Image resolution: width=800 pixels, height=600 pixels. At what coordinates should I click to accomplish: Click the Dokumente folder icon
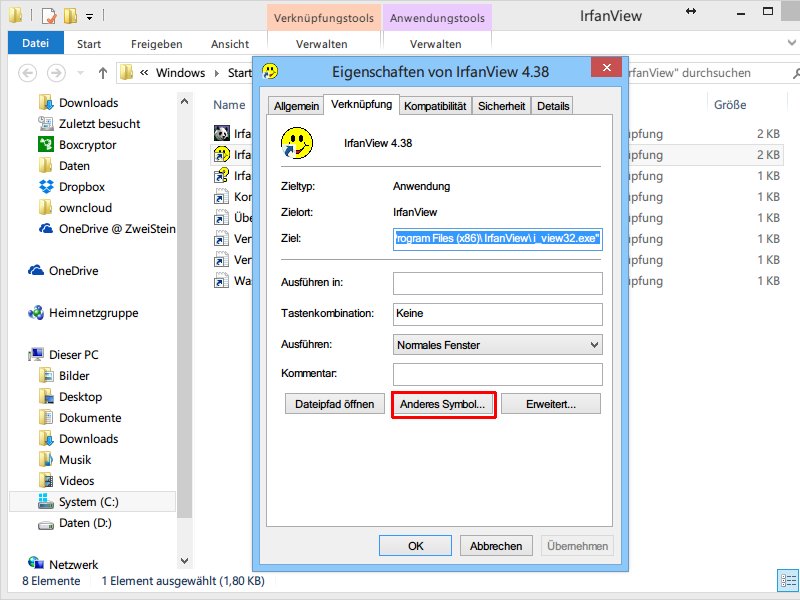[x=46, y=417]
